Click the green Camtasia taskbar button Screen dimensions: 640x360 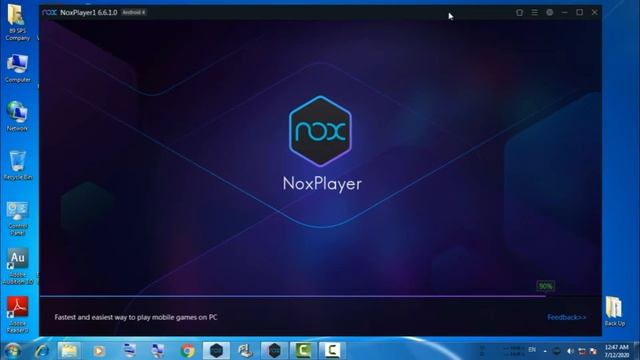[x=303, y=351]
